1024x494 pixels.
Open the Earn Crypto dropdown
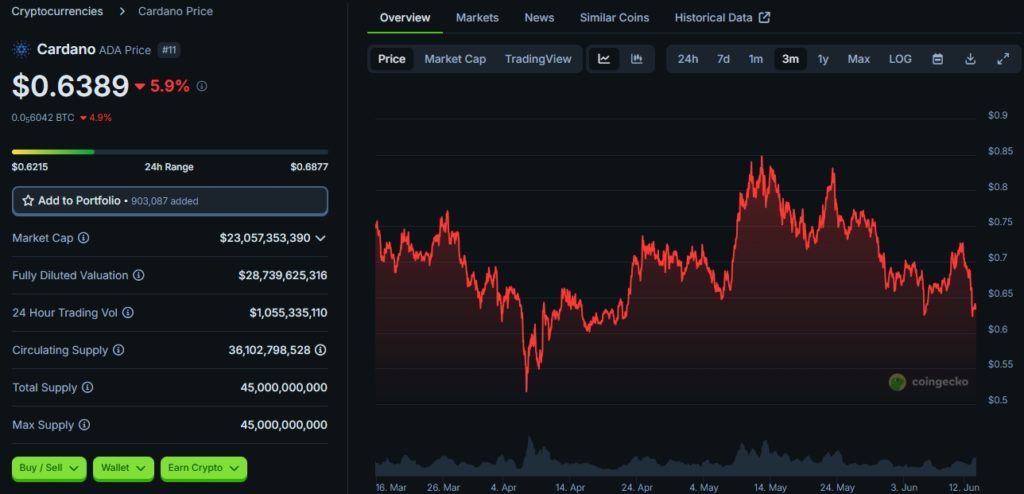[x=203, y=467]
